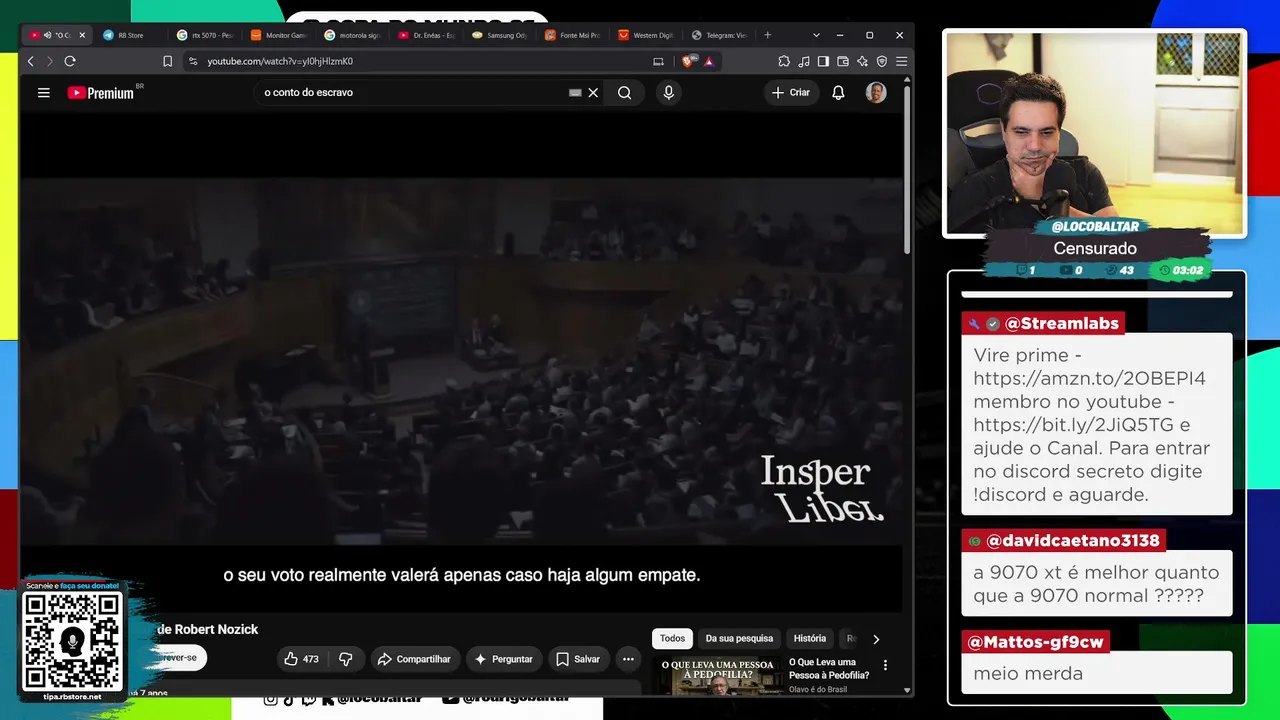This screenshot has width=1280, height=720.
Task: Open the YouTube account avatar menu
Action: tap(876, 93)
